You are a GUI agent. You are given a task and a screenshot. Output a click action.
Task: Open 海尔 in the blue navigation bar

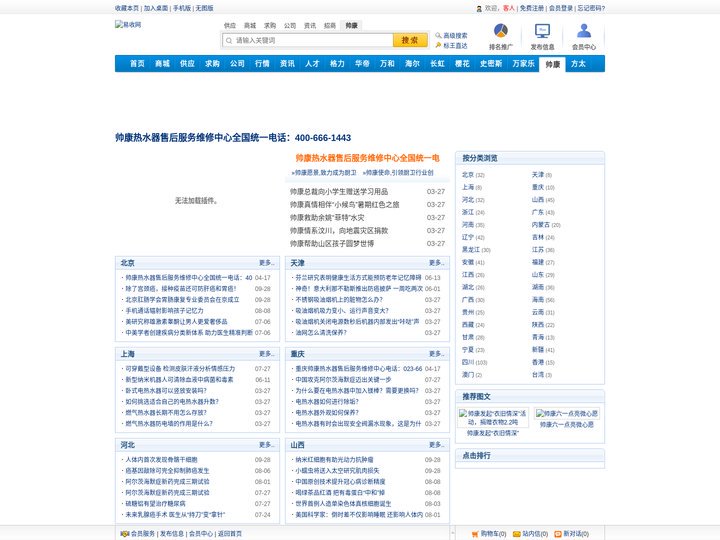[412, 64]
